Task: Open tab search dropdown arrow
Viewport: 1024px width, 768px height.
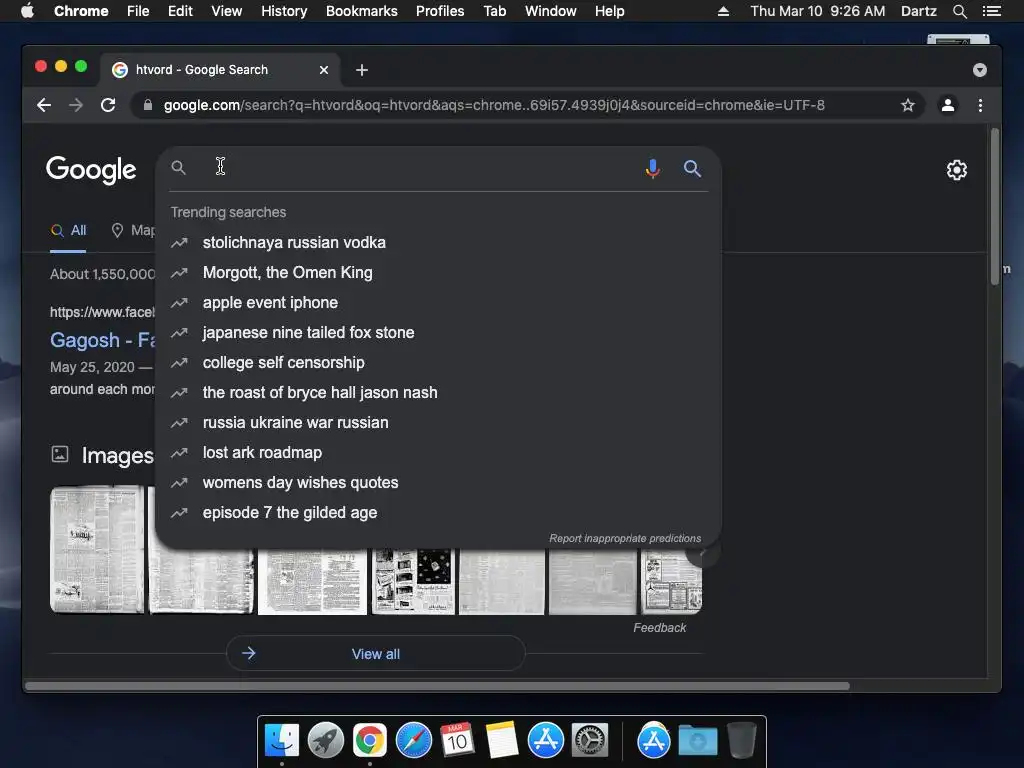Action: pos(980,70)
